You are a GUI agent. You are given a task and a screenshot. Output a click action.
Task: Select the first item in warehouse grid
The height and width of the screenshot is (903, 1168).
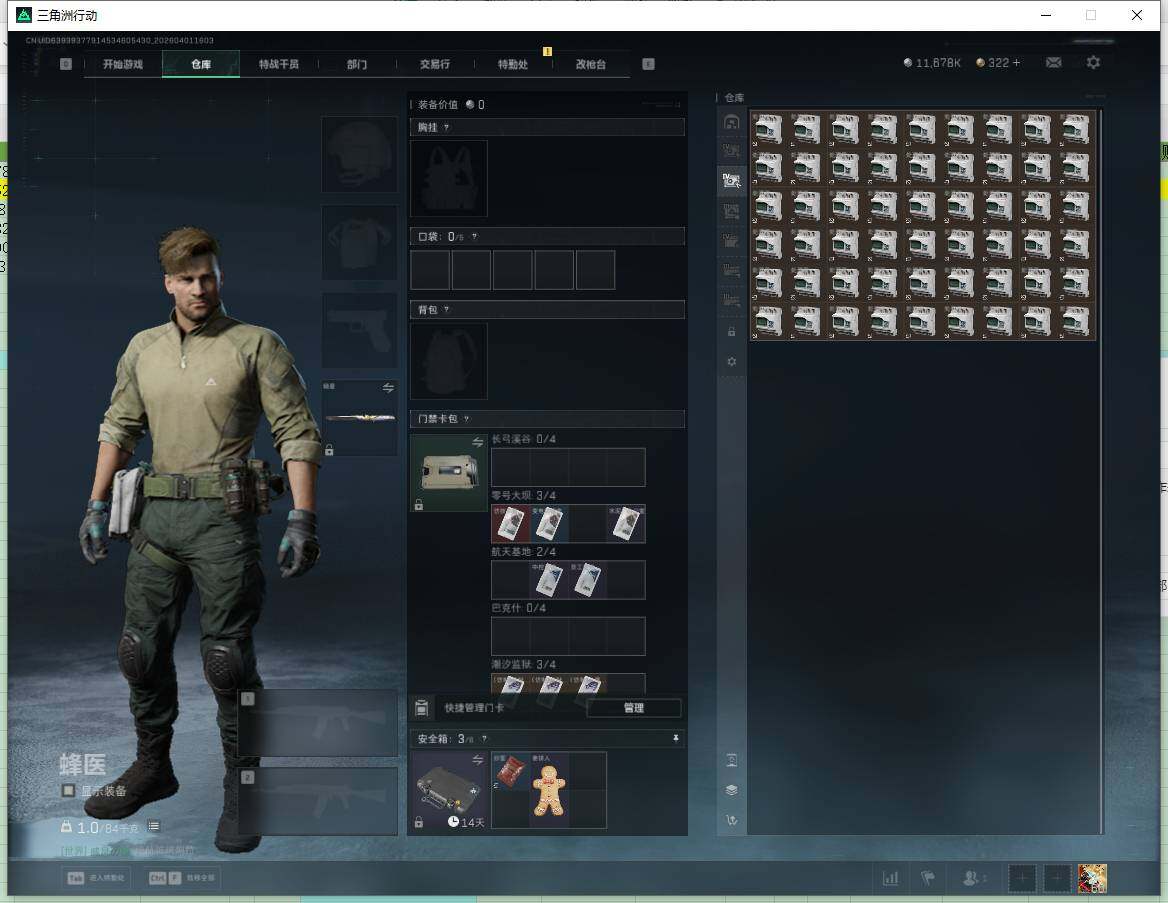click(x=769, y=130)
